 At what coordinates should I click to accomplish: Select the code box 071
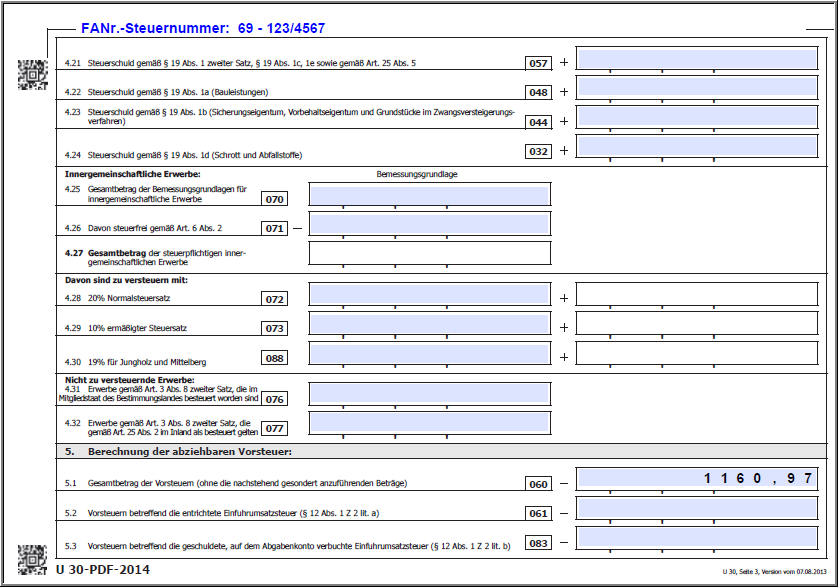click(x=275, y=228)
